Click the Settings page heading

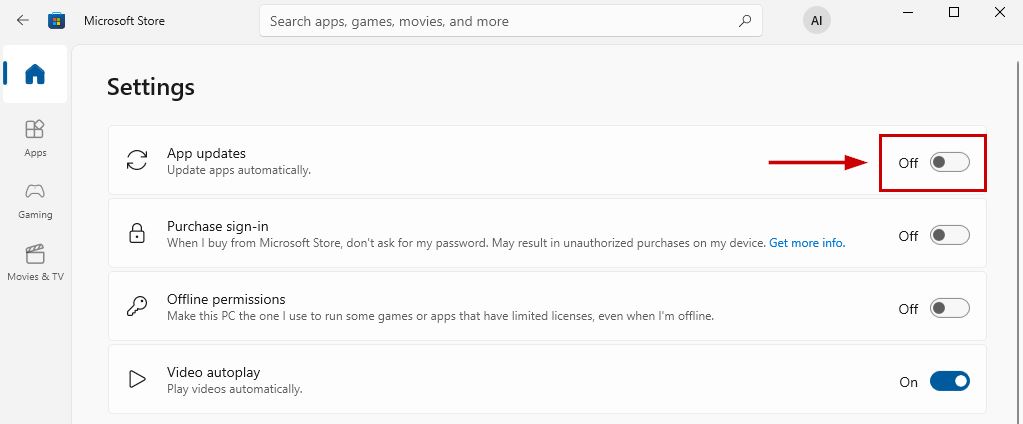click(151, 87)
